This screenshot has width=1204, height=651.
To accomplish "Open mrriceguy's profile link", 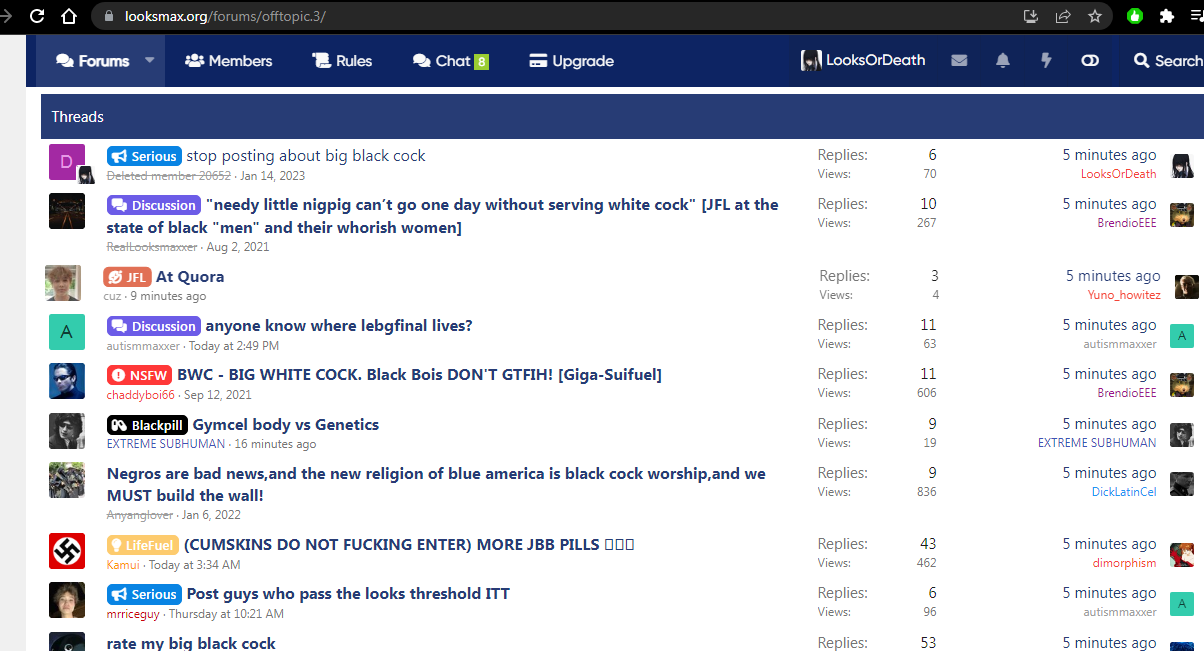I will [x=133, y=613].
